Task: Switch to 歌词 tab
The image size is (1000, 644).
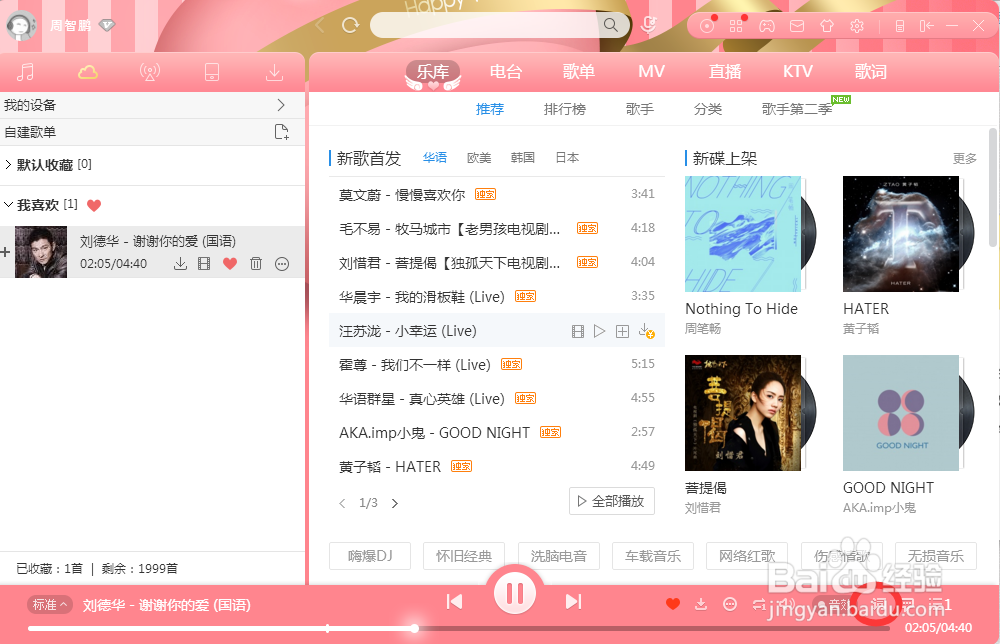Action: coord(871,71)
